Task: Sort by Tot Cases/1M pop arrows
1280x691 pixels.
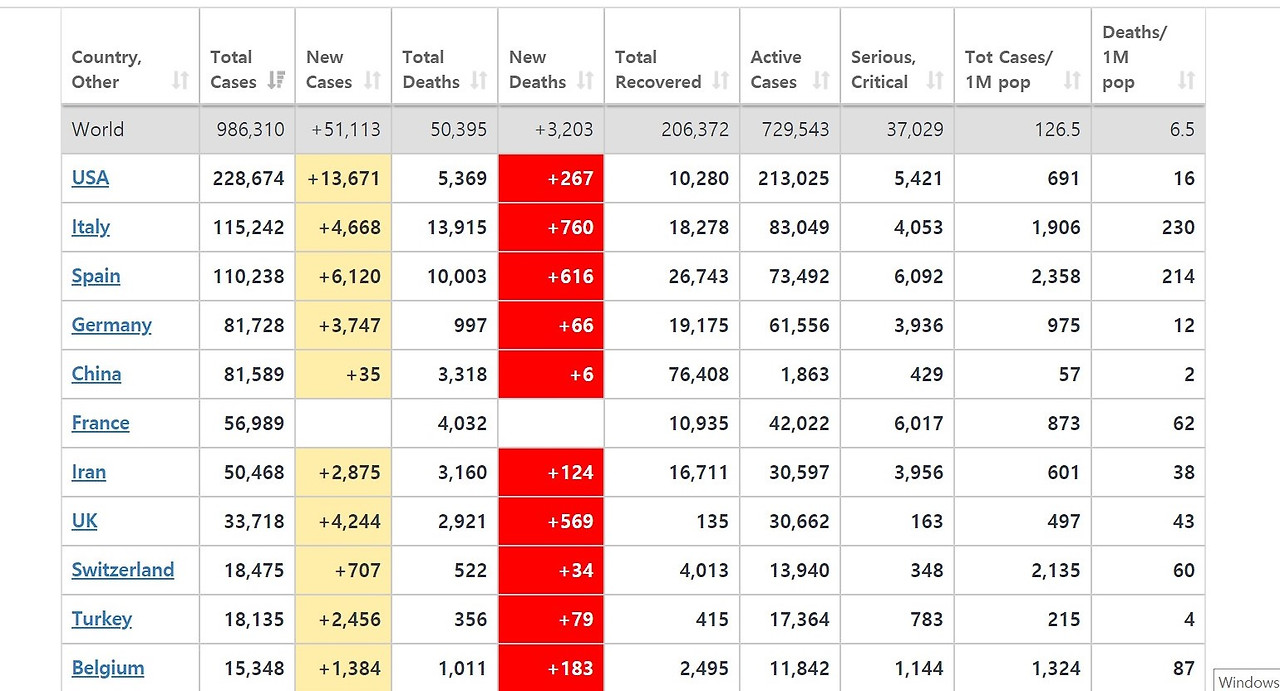Action: coord(1072,81)
